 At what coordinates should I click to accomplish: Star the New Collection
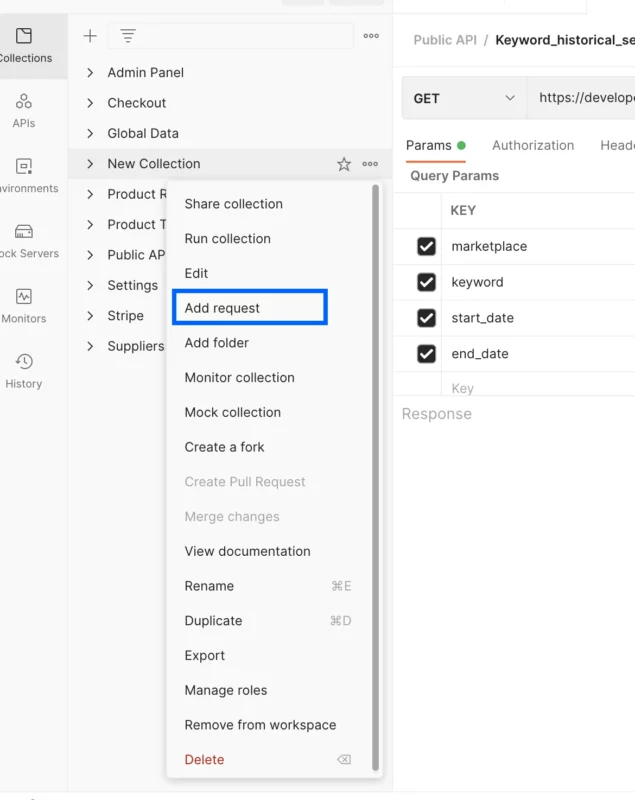tap(344, 164)
